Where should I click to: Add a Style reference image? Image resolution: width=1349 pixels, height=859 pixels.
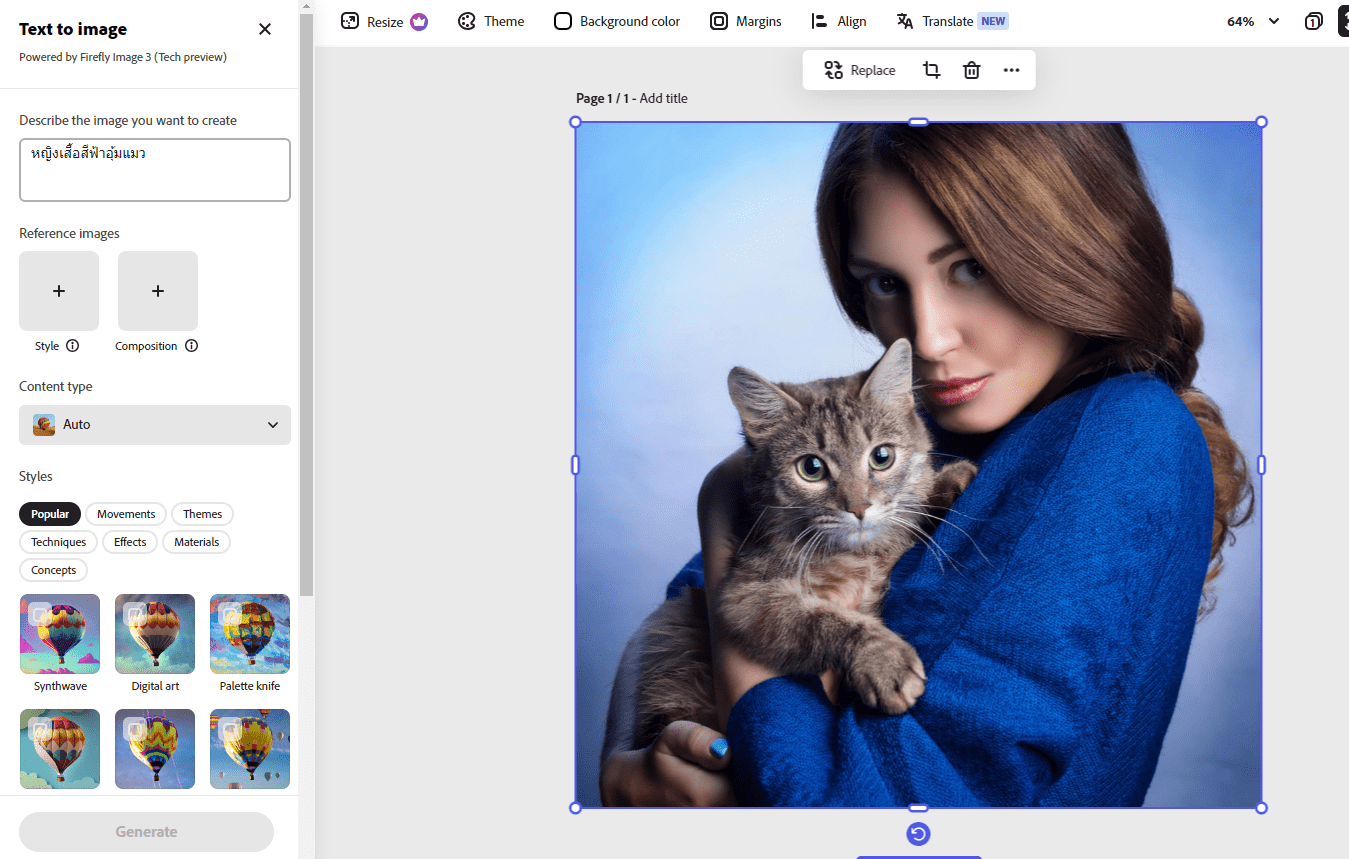coord(59,291)
